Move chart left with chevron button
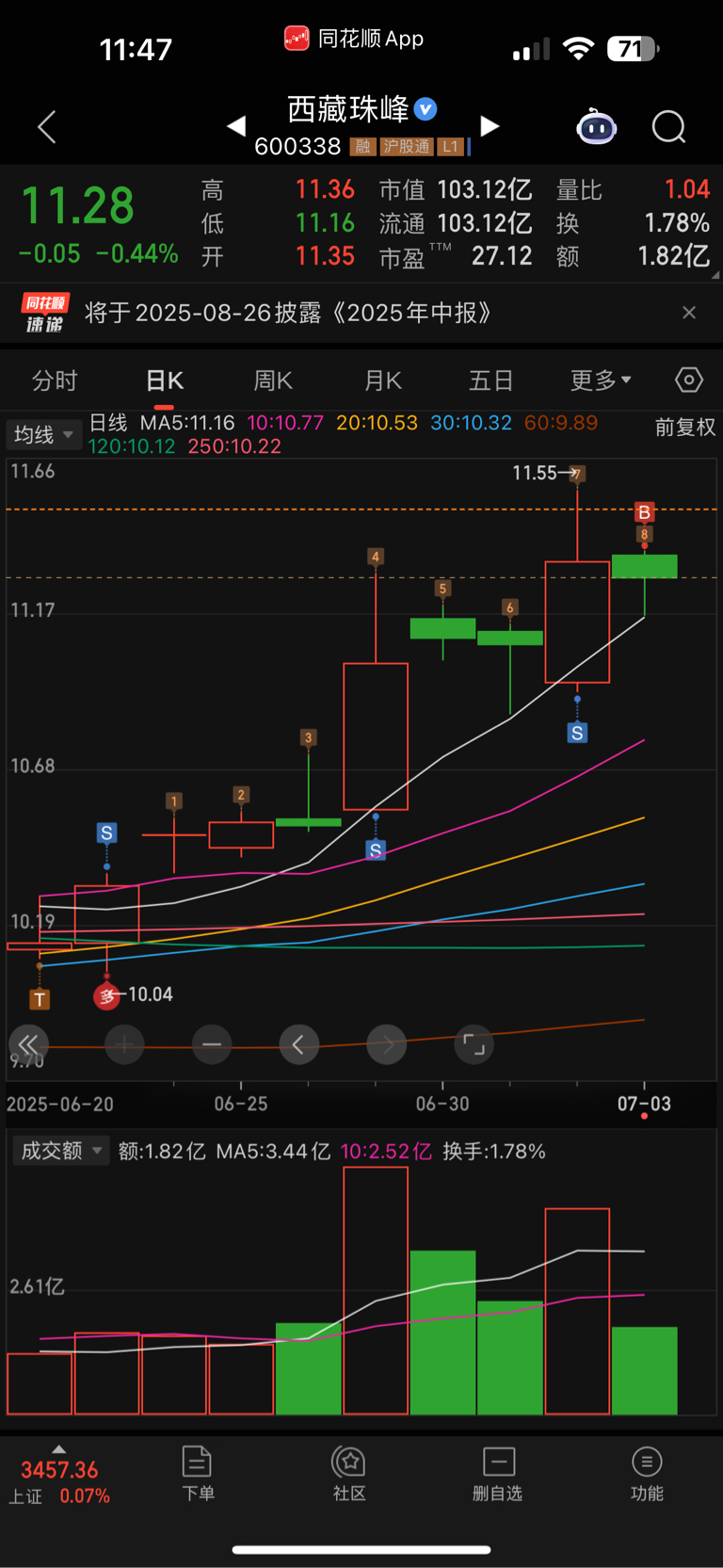Image resolution: width=723 pixels, height=1568 pixels. click(x=299, y=1044)
